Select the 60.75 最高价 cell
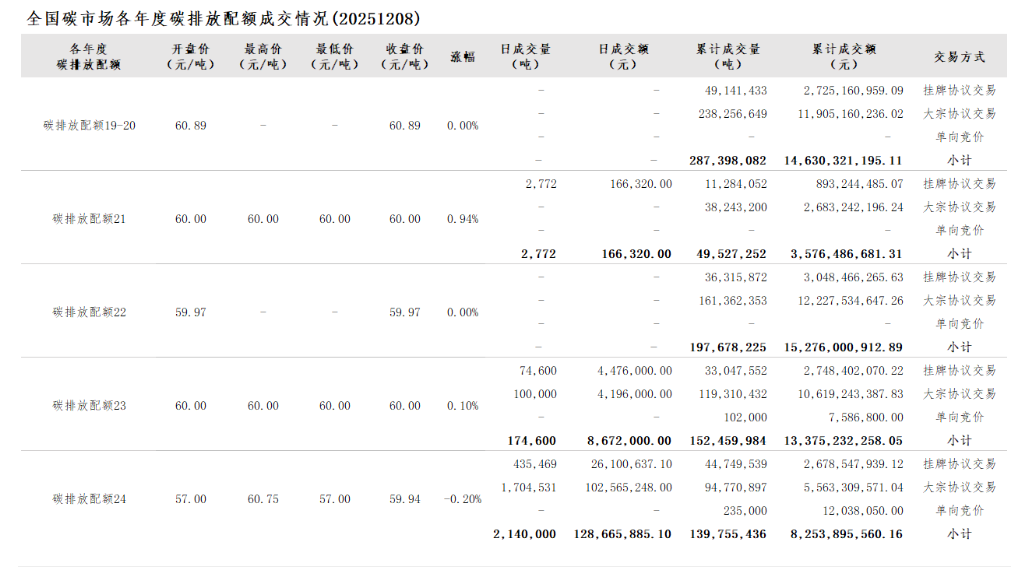Screen dimensions: 1029x588 point(263,499)
